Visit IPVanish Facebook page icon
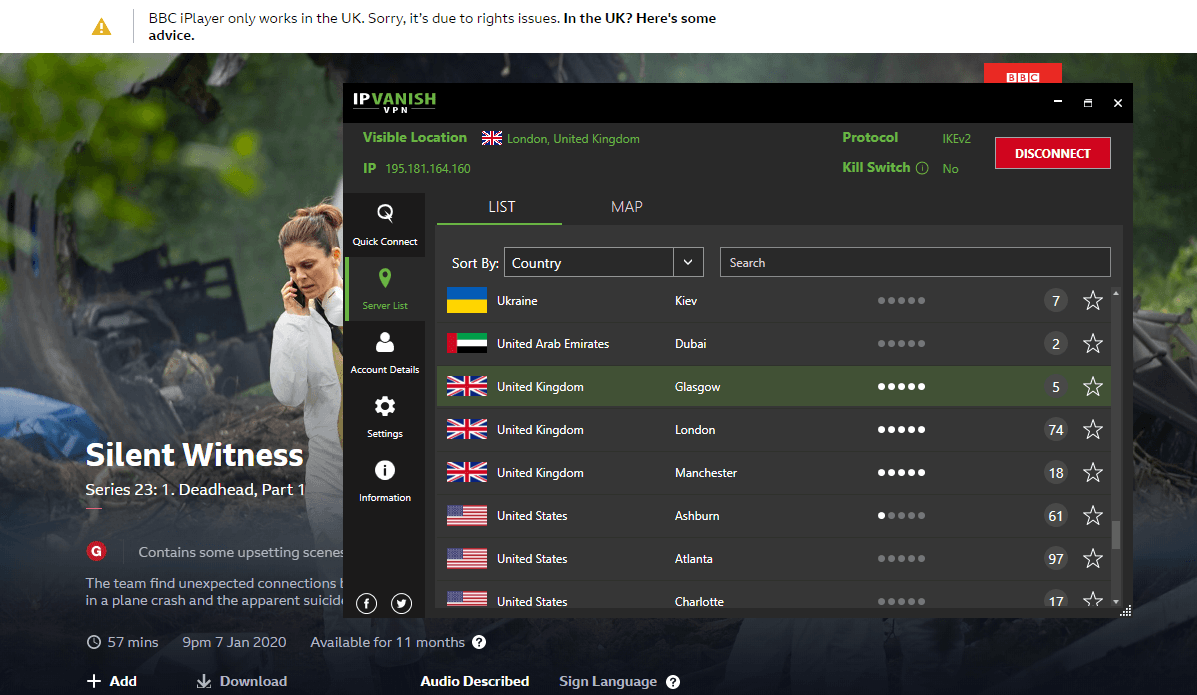This screenshot has width=1197, height=695. pyautogui.click(x=366, y=603)
